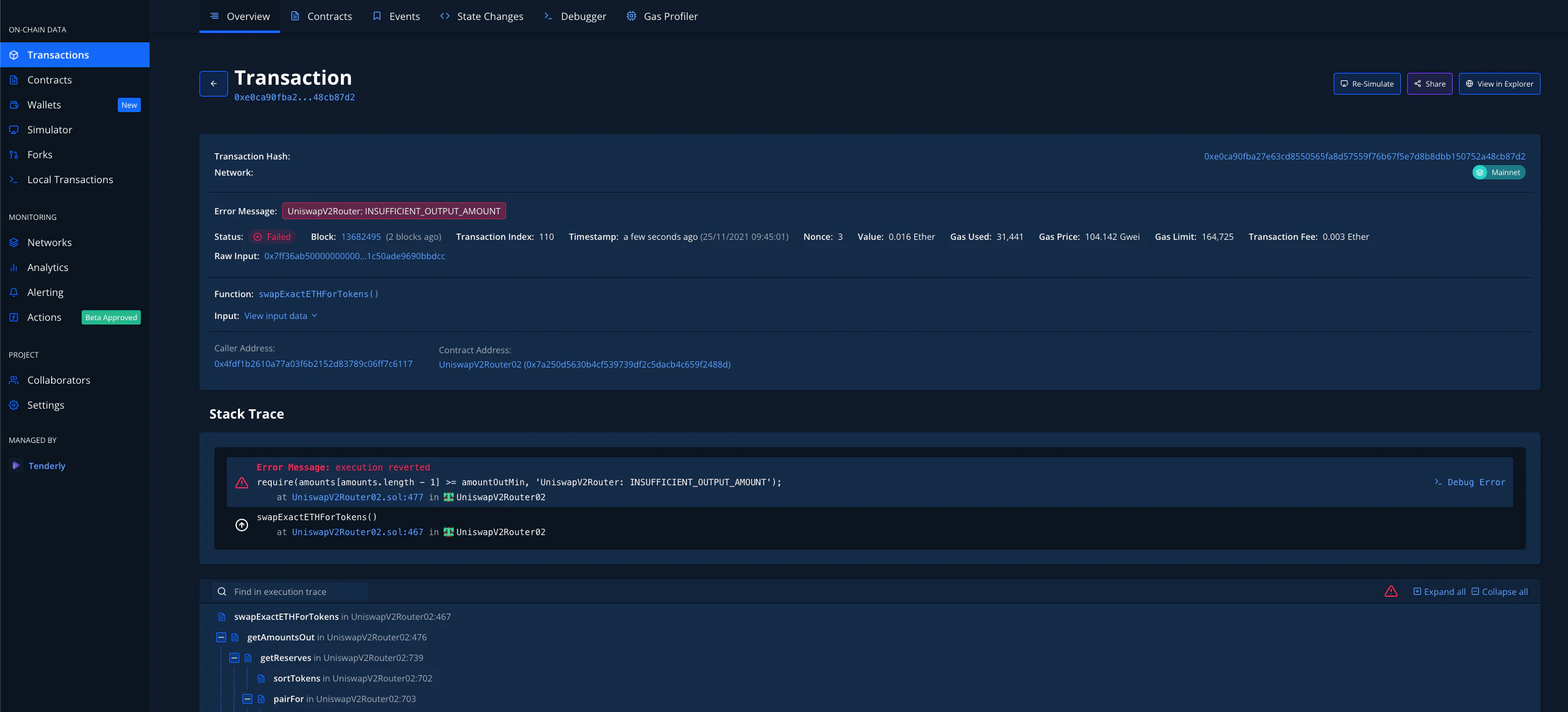Click the warning triangle in stack trace

click(242, 483)
